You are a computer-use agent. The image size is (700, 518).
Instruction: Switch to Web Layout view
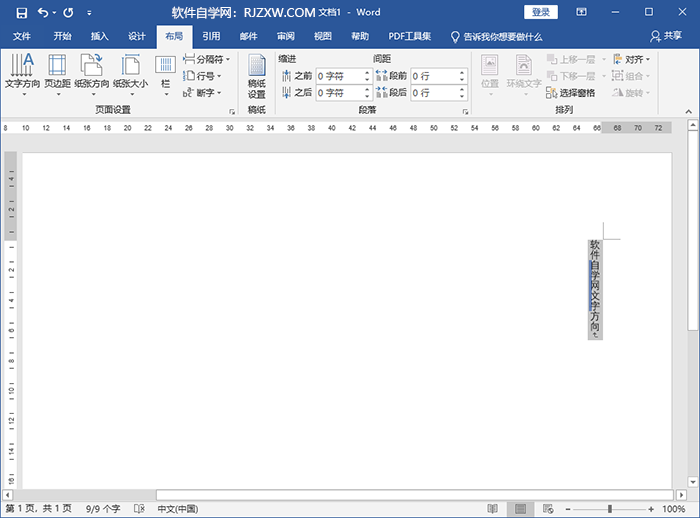548,509
